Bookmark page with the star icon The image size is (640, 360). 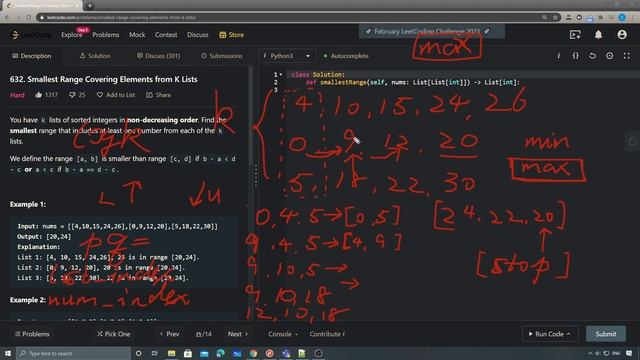click(556, 18)
